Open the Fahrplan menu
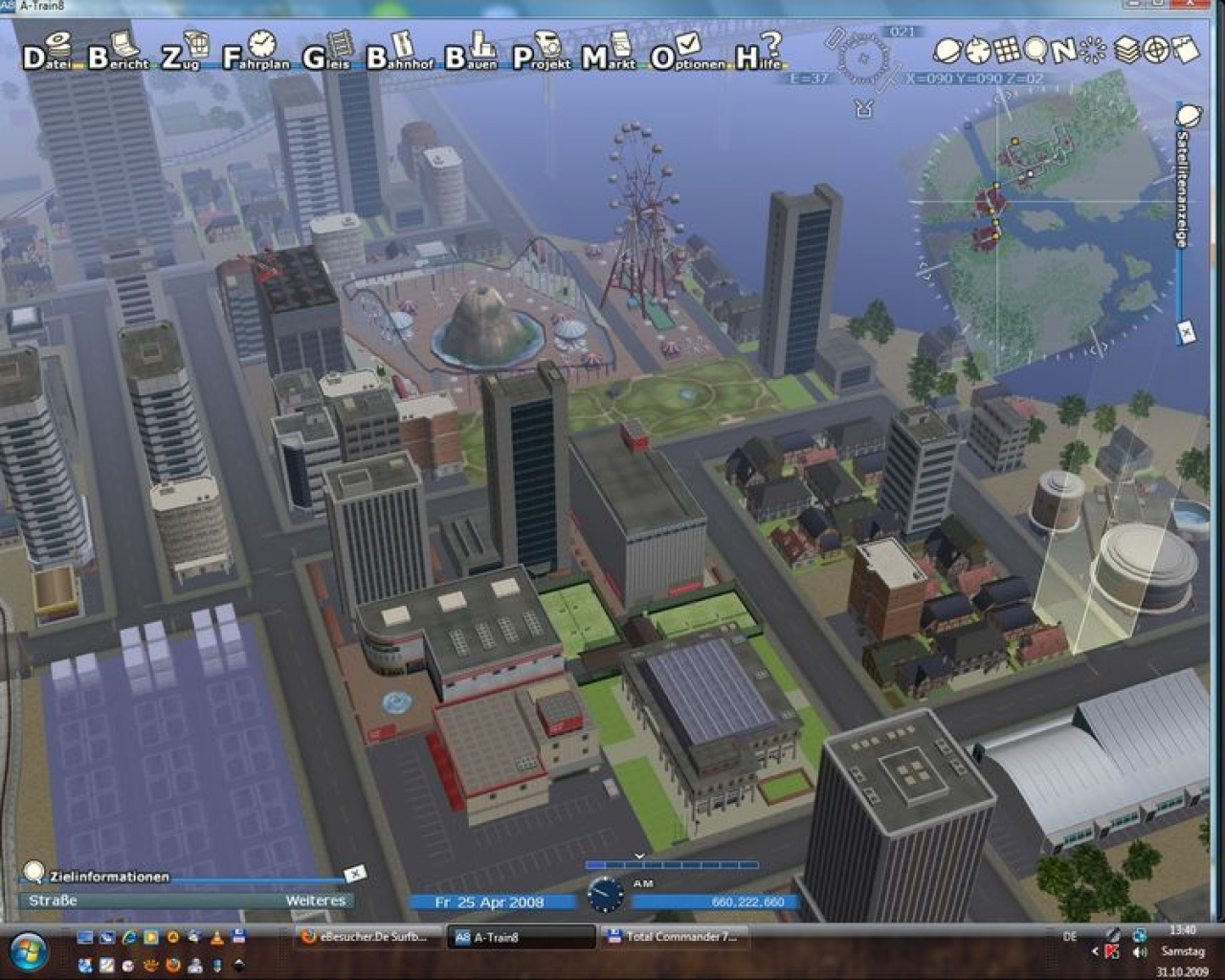This screenshot has width=1225, height=980. coord(255,53)
